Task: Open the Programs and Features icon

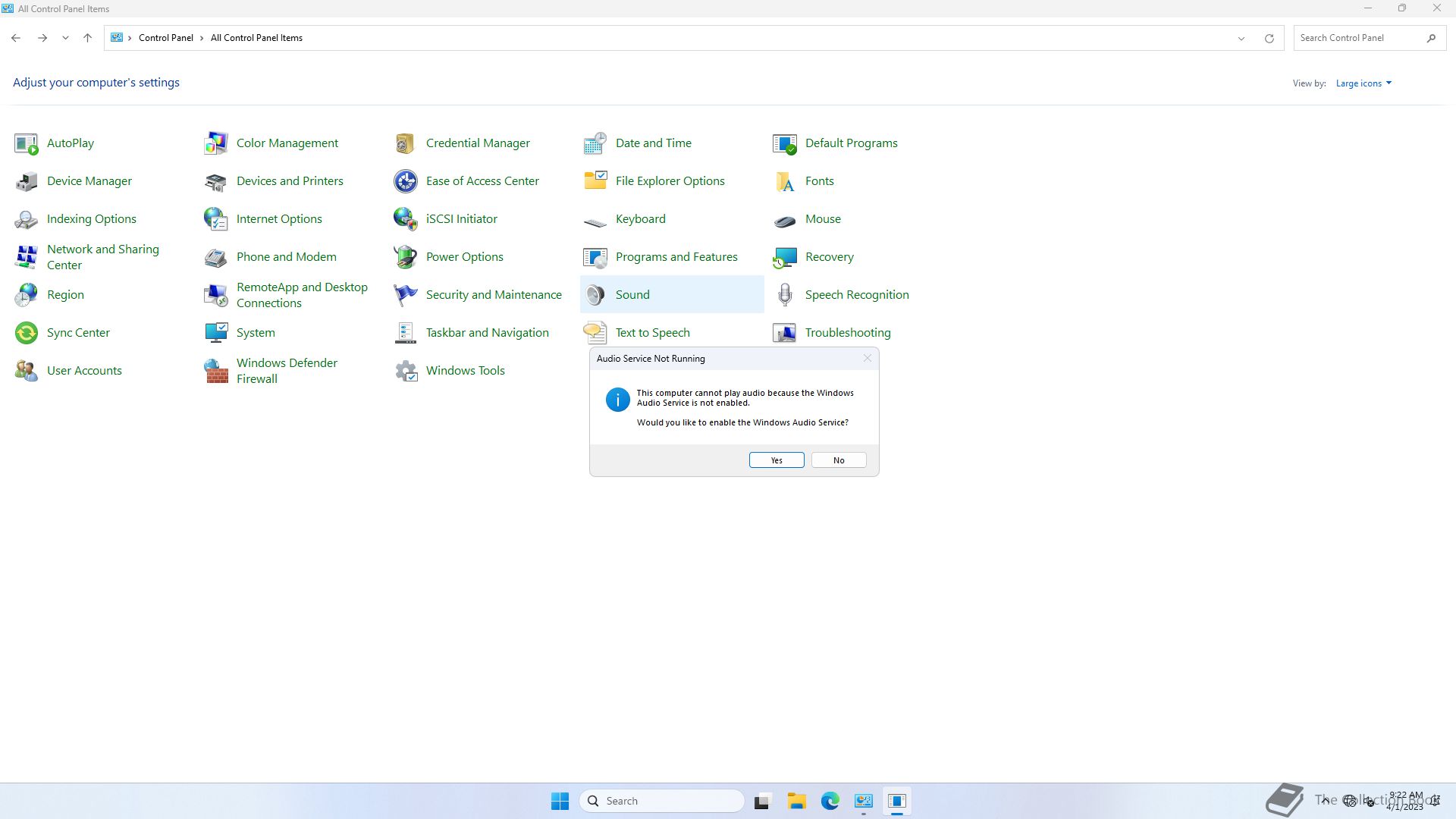Action: click(595, 257)
